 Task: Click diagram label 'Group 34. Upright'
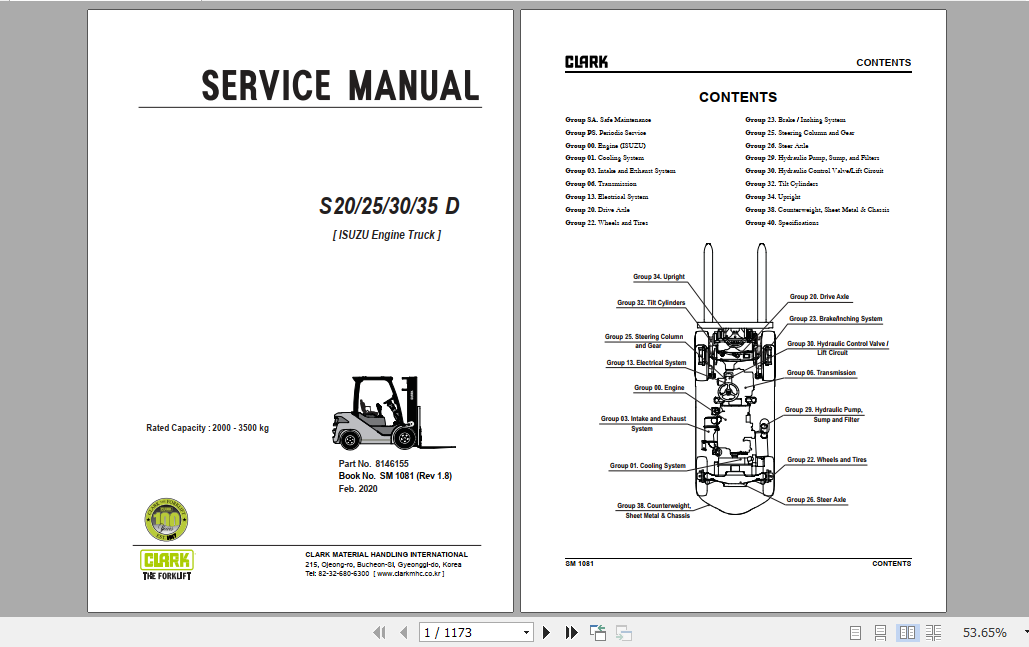(x=659, y=277)
